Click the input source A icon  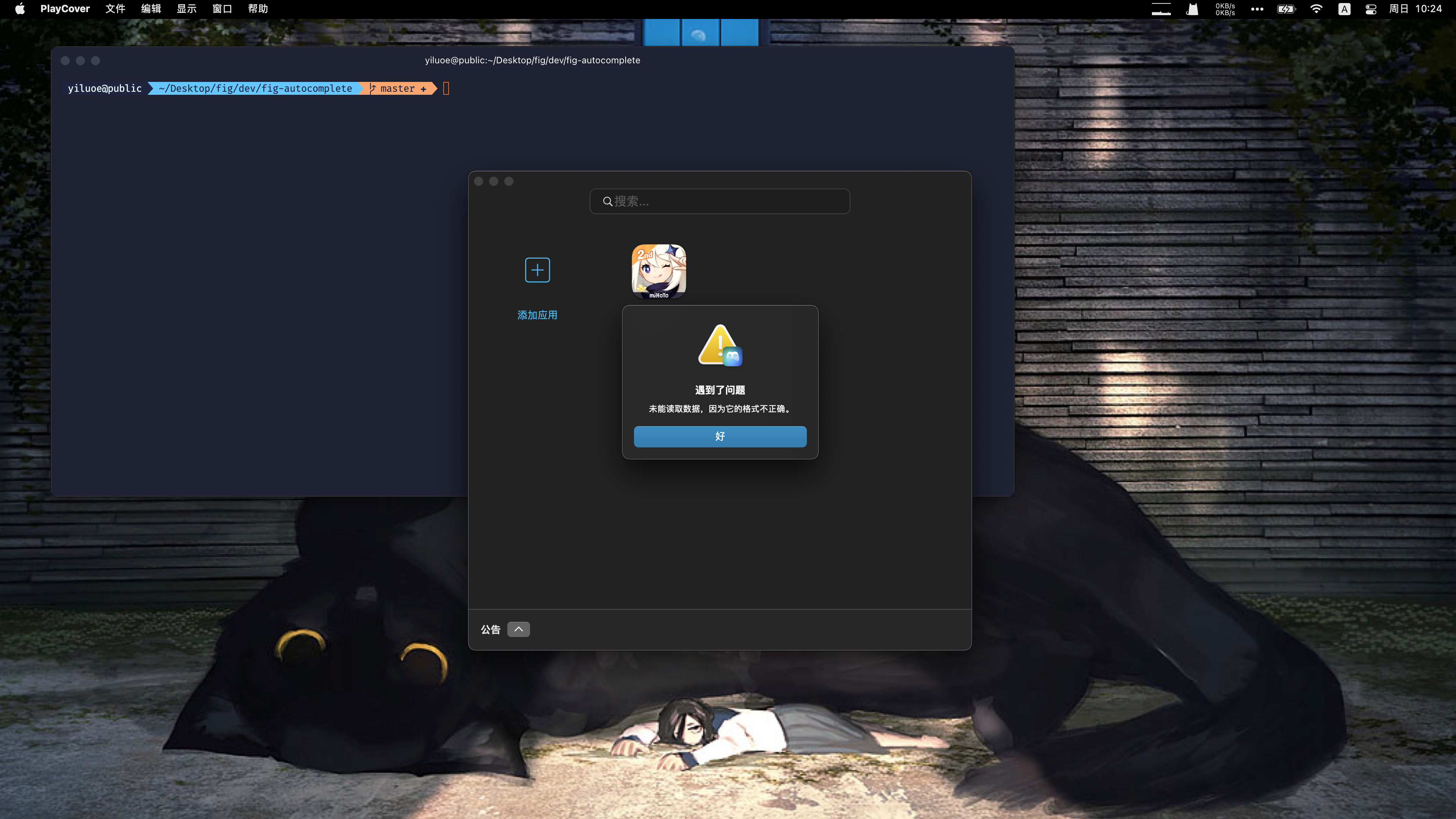pyautogui.click(x=1344, y=8)
